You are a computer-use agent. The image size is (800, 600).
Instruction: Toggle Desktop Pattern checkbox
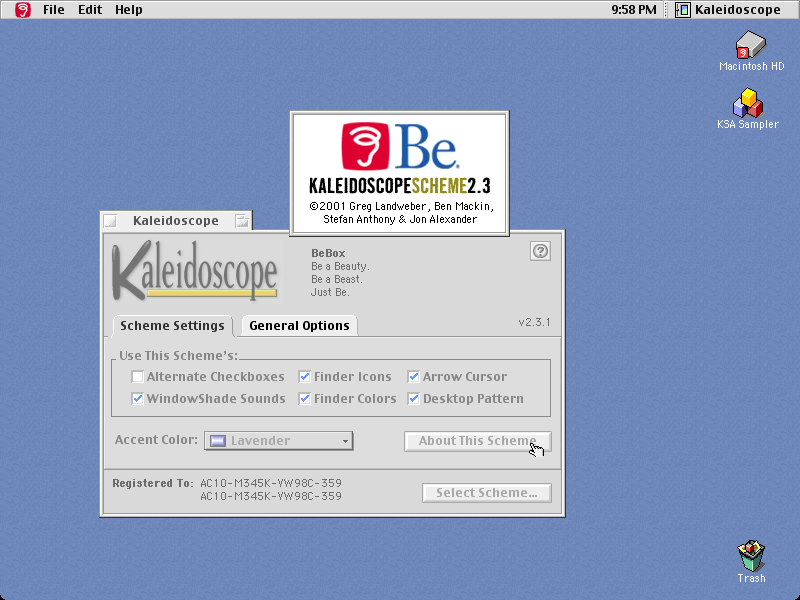coord(413,398)
